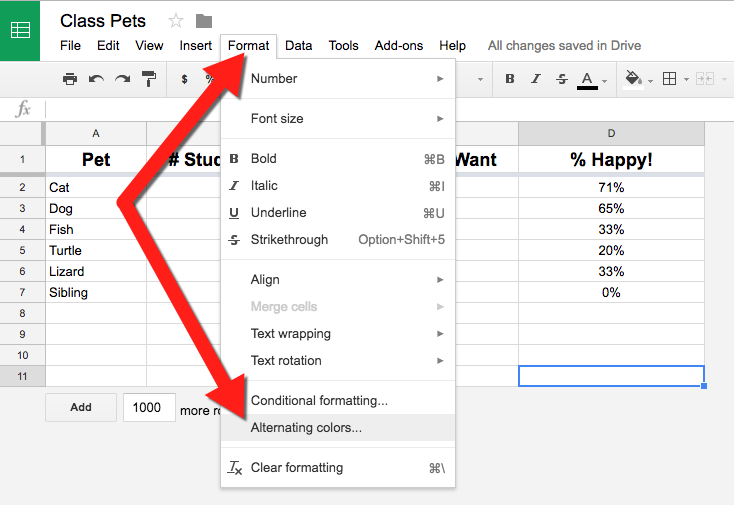Image resolution: width=734 pixels, height=505 pixels.
Task: Open the text color picker
Action: pos(587,79)
